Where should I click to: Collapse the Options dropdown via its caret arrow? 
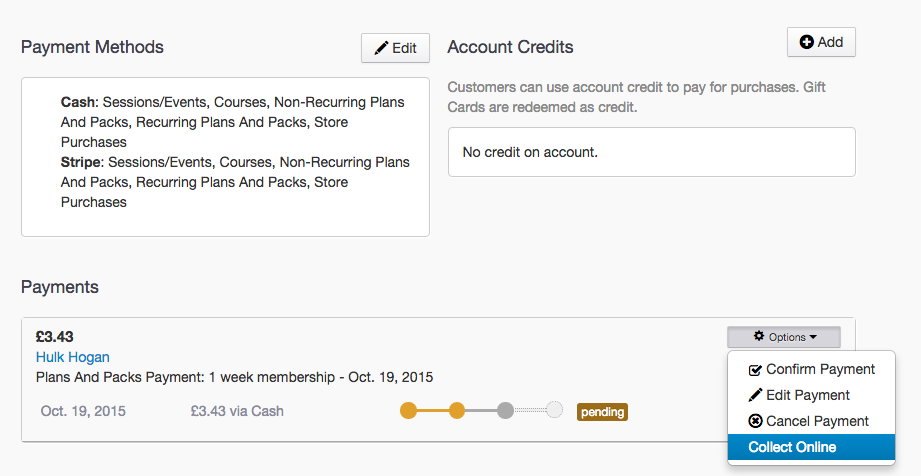pos(813,338)
